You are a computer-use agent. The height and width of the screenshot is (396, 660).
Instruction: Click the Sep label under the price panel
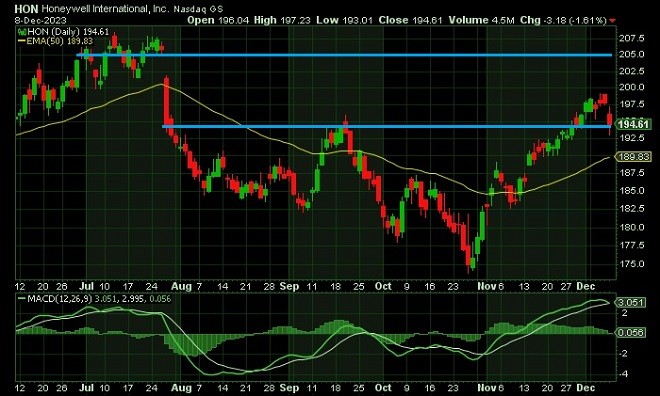click(289, 286)
